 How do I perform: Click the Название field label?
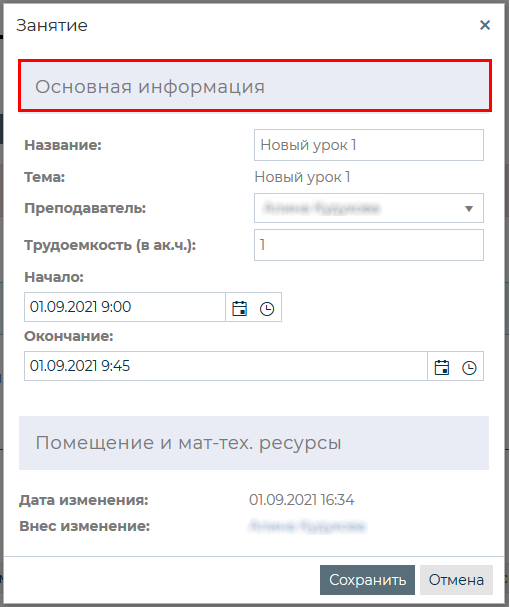coord(63,145)
